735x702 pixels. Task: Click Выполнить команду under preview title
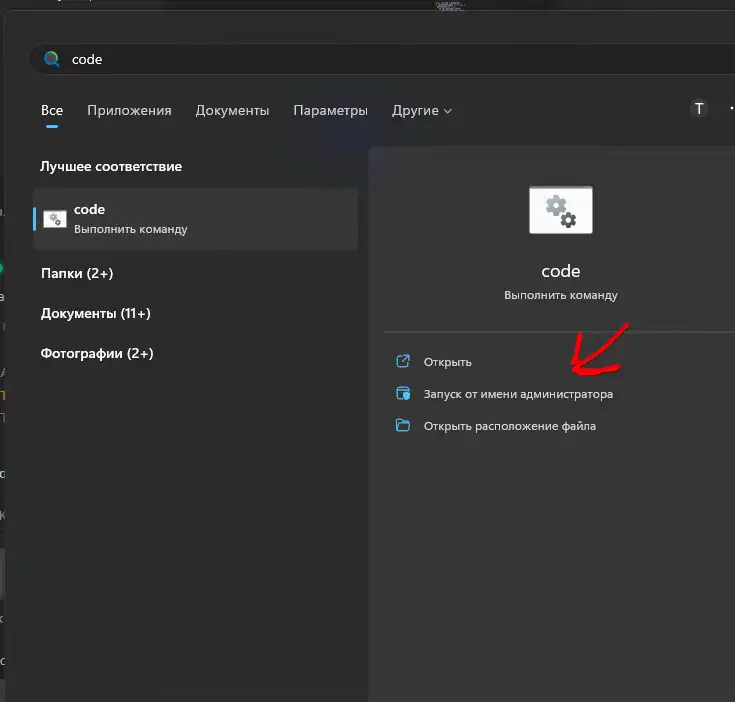click(x=561, y=295)
